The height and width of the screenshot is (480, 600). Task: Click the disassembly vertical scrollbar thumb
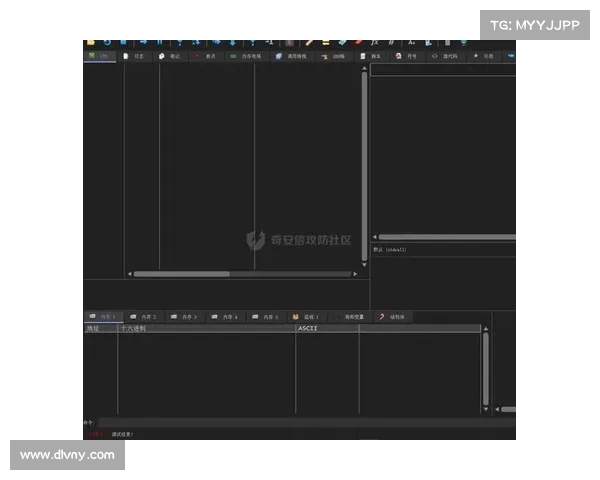pos(364,167)
